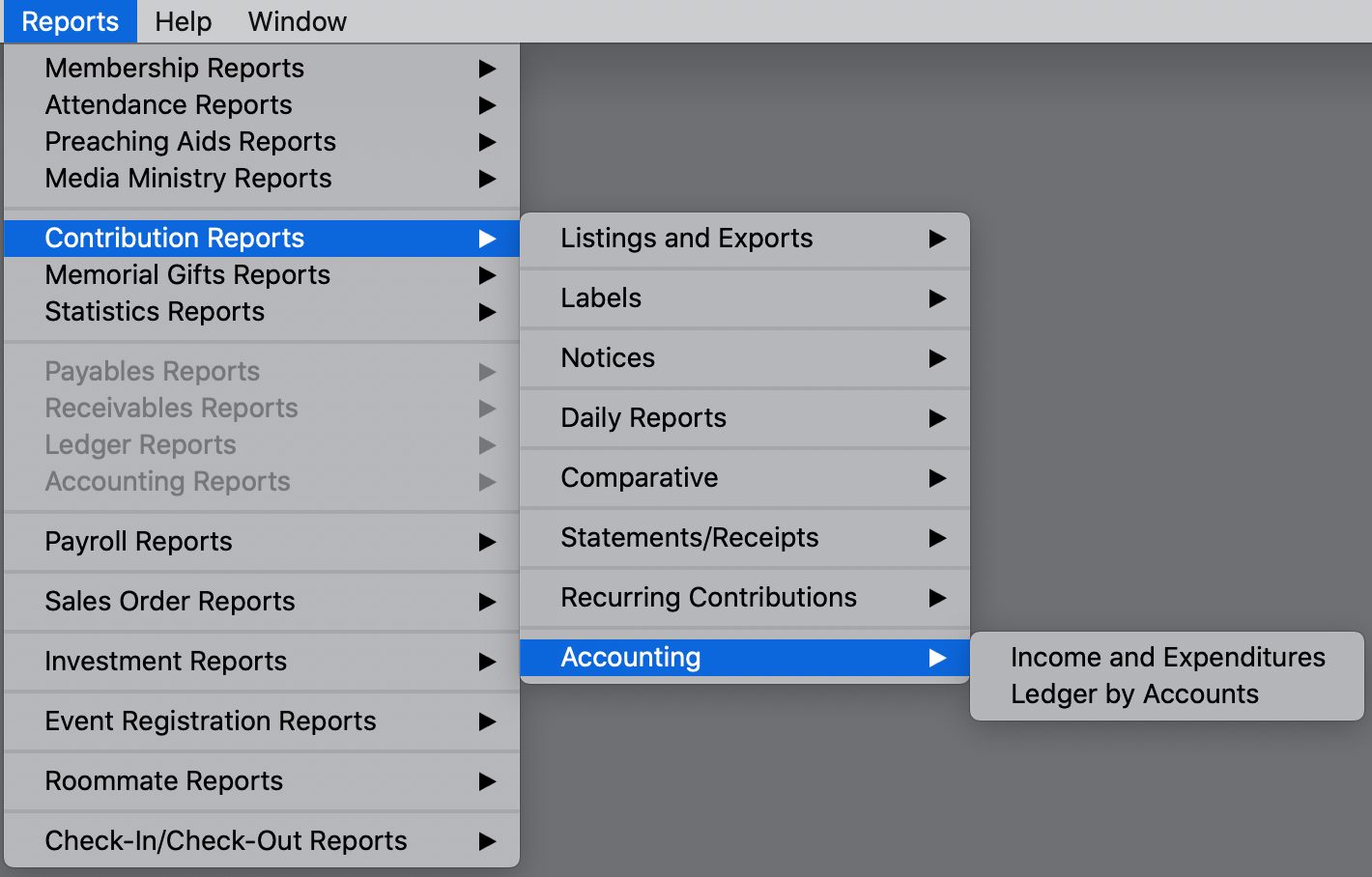Choose Preaching Aids Reports
This screenshot has height=877, width=1372.
(190, 142)
